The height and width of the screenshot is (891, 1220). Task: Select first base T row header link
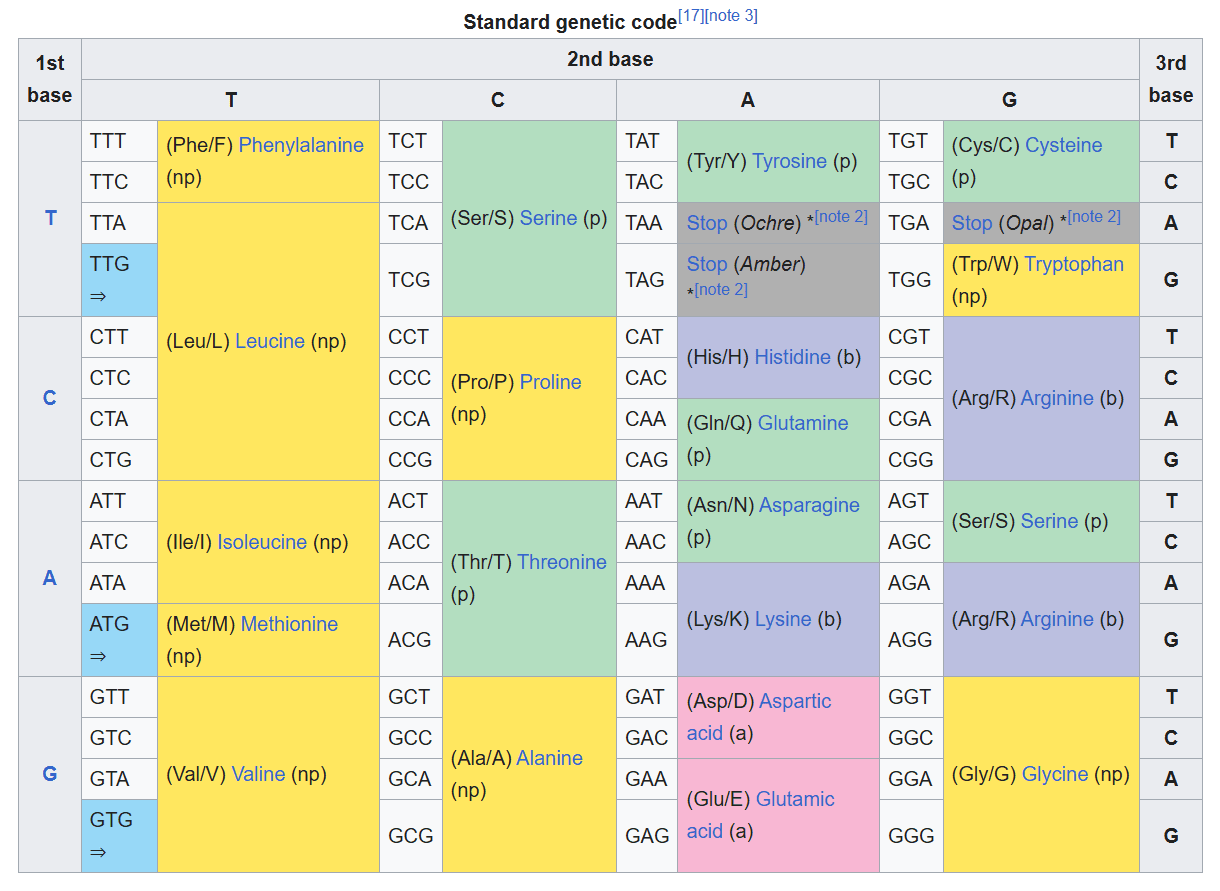click(50, 218)
